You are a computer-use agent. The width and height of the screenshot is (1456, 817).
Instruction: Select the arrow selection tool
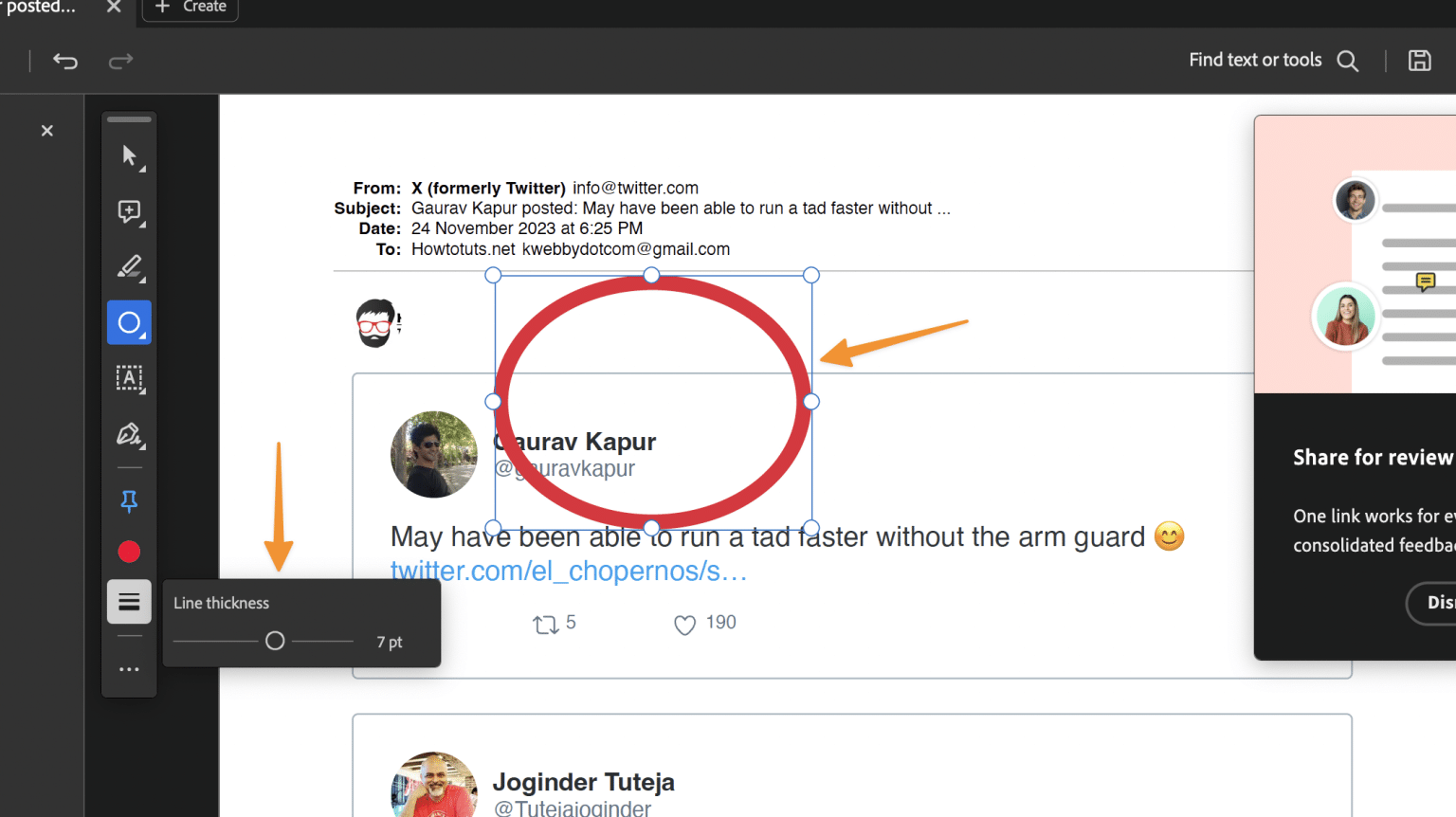(130, 156)
